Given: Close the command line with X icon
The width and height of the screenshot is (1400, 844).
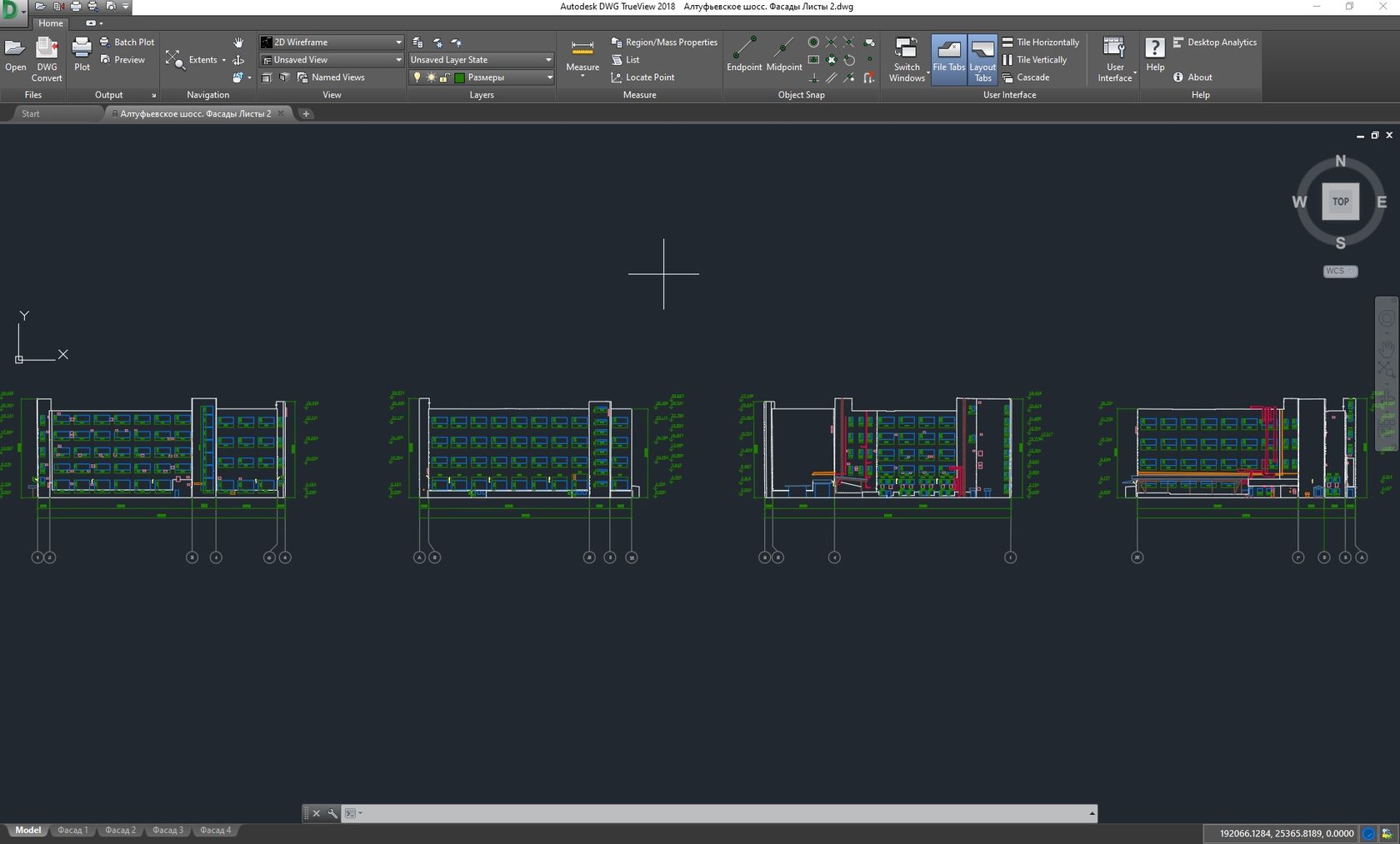Looking at the screenshot, I should pos(317,813).
